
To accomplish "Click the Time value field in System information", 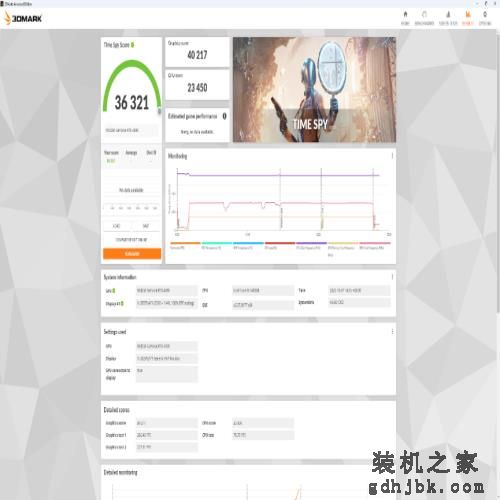I will coord(359,291).
